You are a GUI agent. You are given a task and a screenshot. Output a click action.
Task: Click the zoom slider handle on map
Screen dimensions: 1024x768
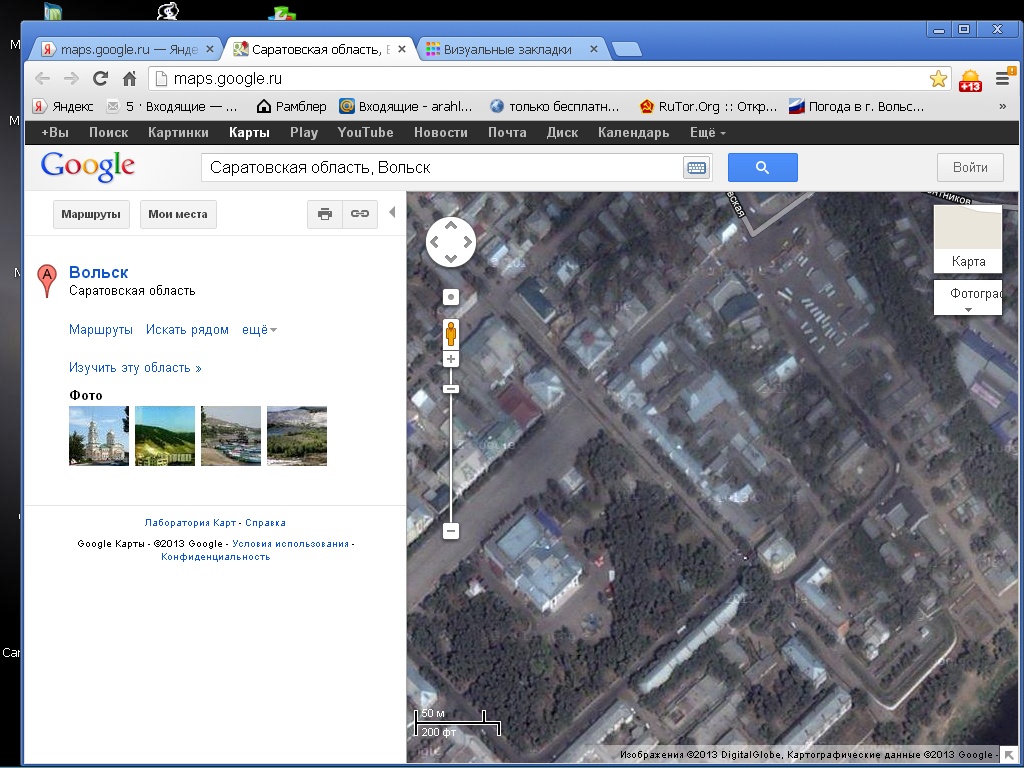click(451, 388)
